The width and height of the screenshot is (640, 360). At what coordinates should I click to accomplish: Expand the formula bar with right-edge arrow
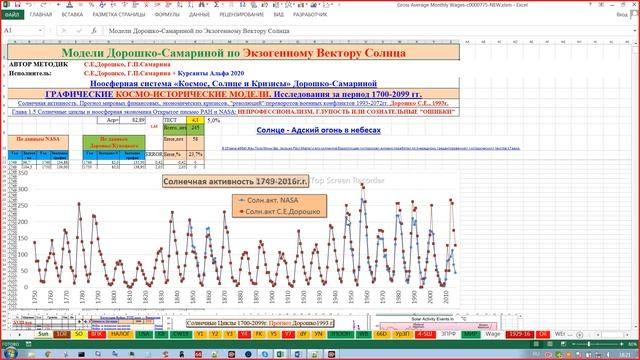coord(635,31)
